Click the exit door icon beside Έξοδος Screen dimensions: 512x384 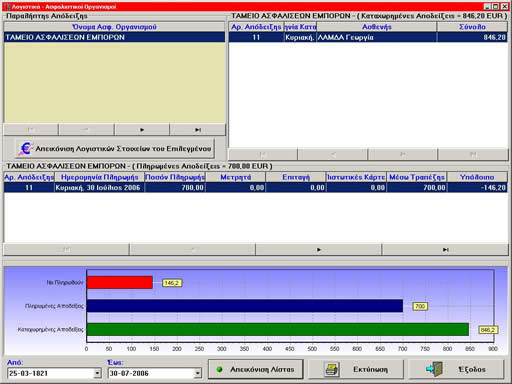click(434, 369)
